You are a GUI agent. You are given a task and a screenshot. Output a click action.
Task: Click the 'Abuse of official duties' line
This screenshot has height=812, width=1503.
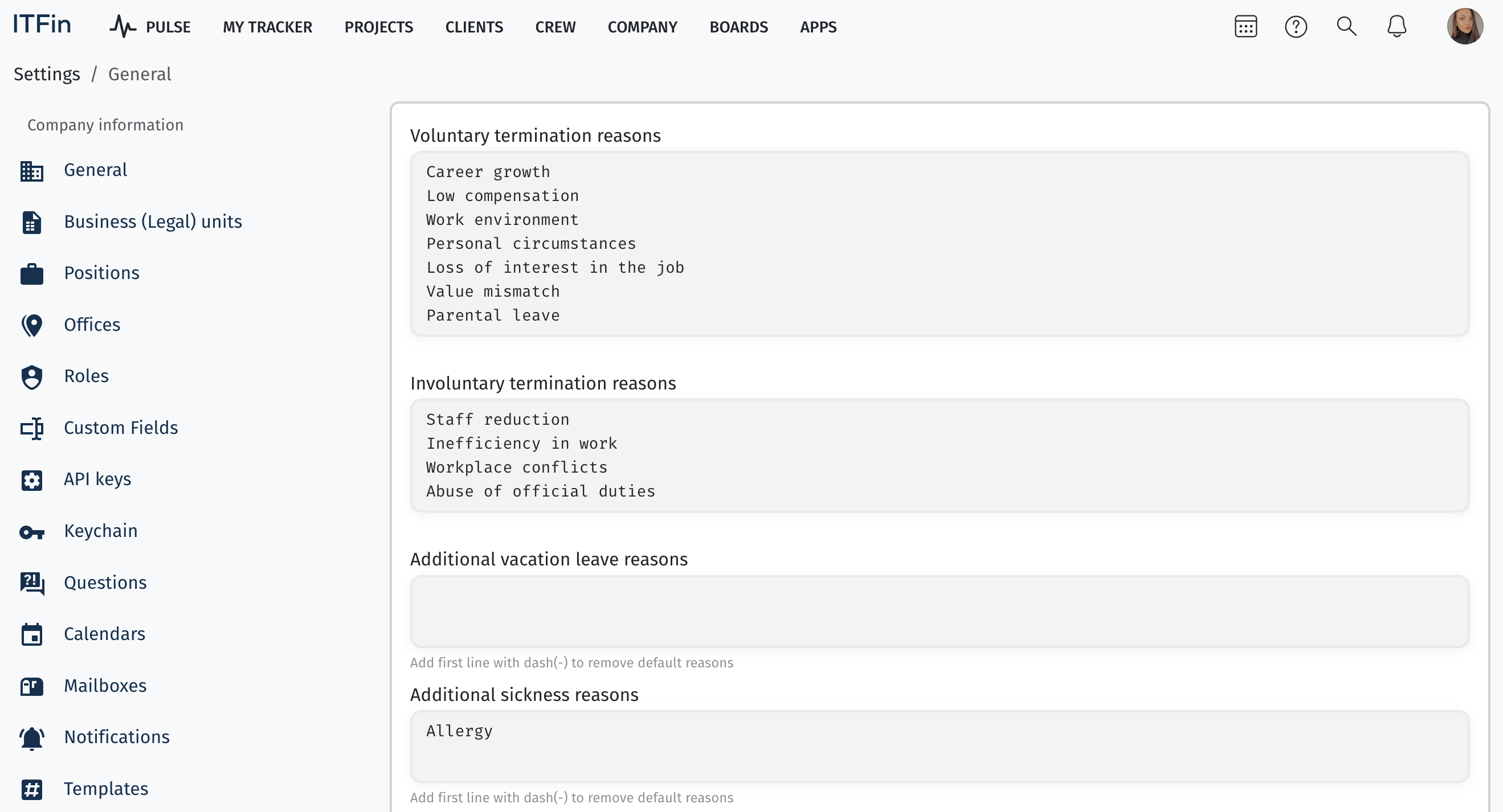pos(541,491)
